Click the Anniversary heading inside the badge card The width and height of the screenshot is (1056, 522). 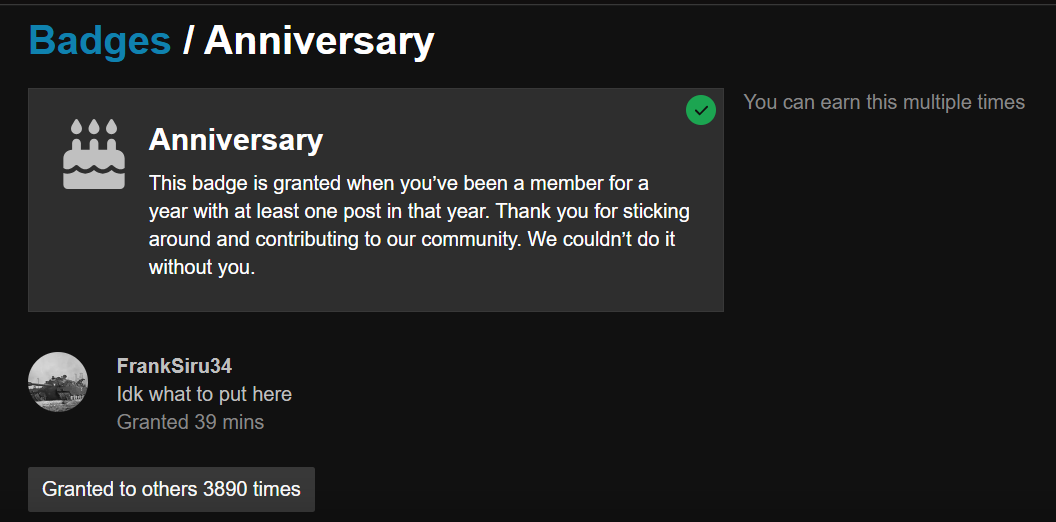click(236, 140)
